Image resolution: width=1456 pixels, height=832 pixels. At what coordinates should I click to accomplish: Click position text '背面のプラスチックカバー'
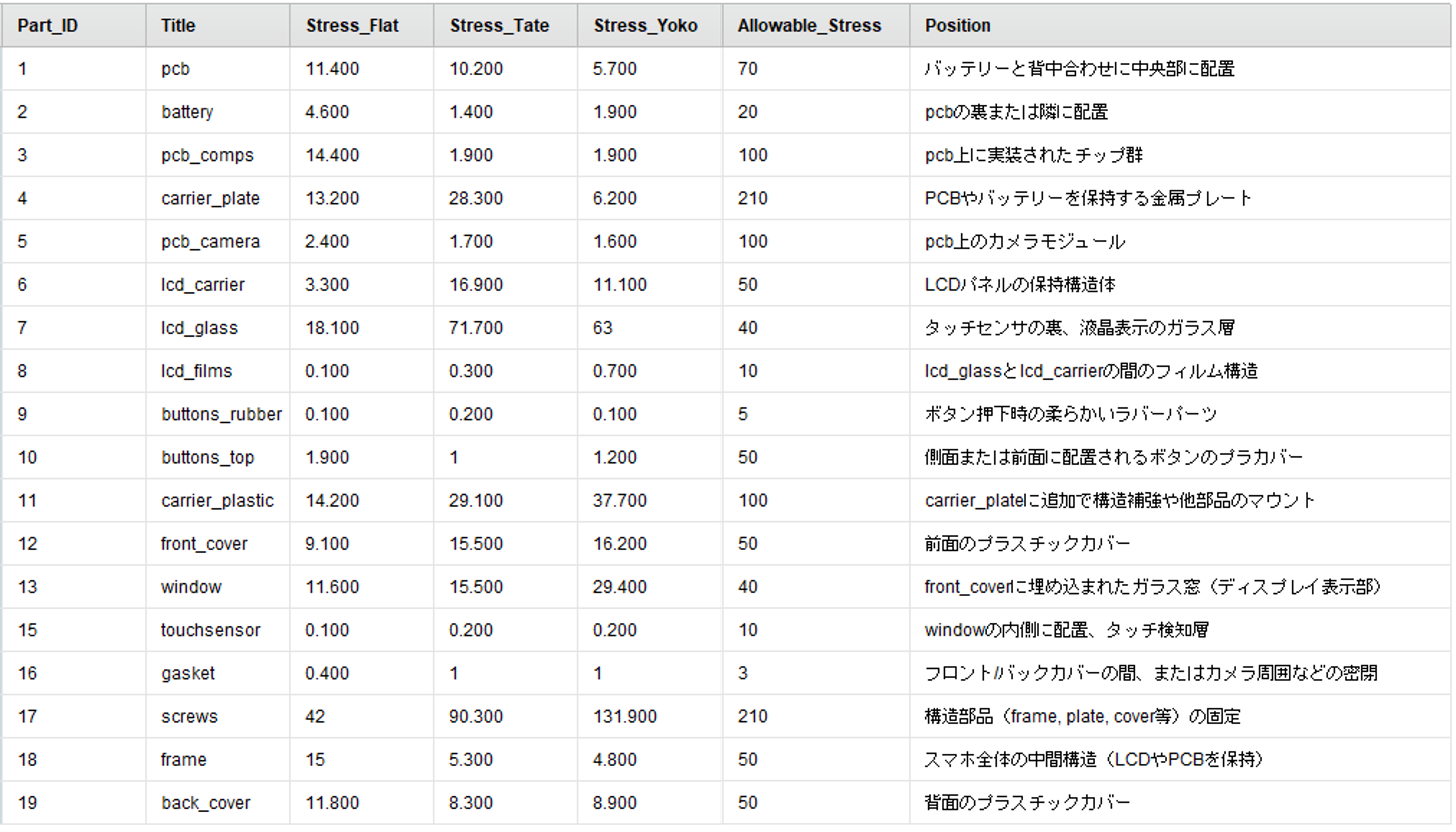pyautogui.click(x=1027, y=802)
